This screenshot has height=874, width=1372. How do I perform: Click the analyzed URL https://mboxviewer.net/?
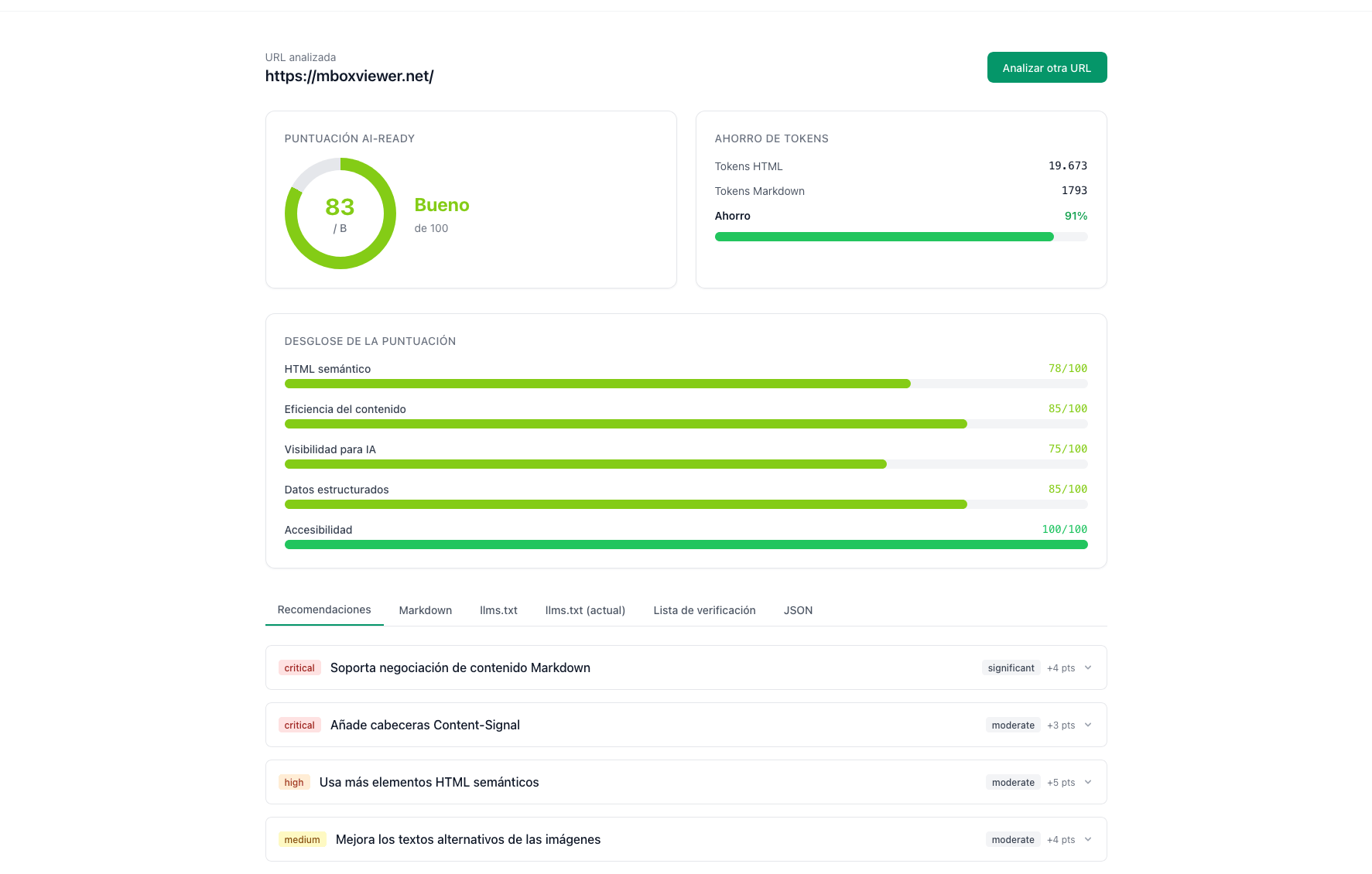tap(349, 76)
